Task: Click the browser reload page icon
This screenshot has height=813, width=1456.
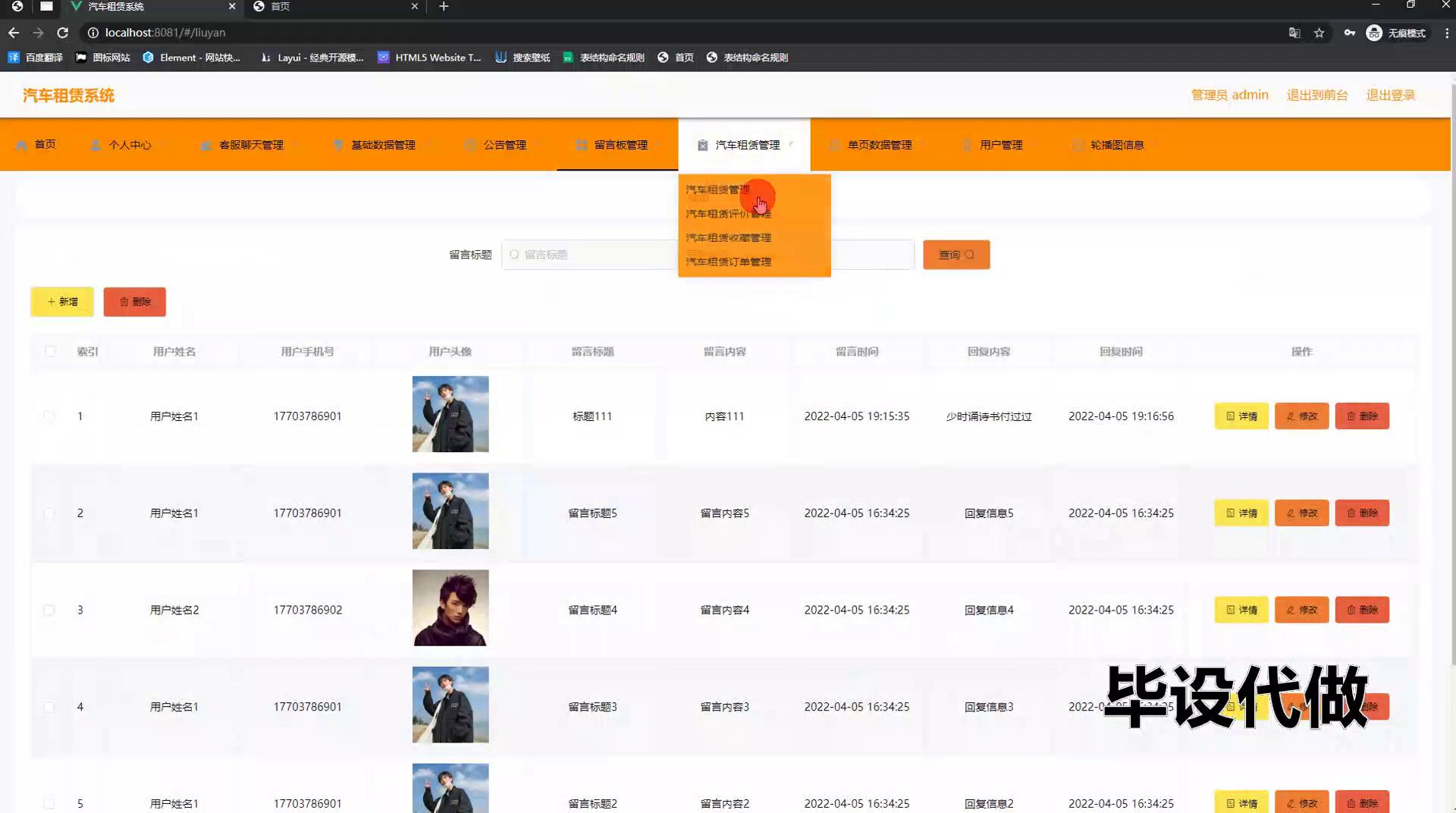Action: tap(63, 33)
